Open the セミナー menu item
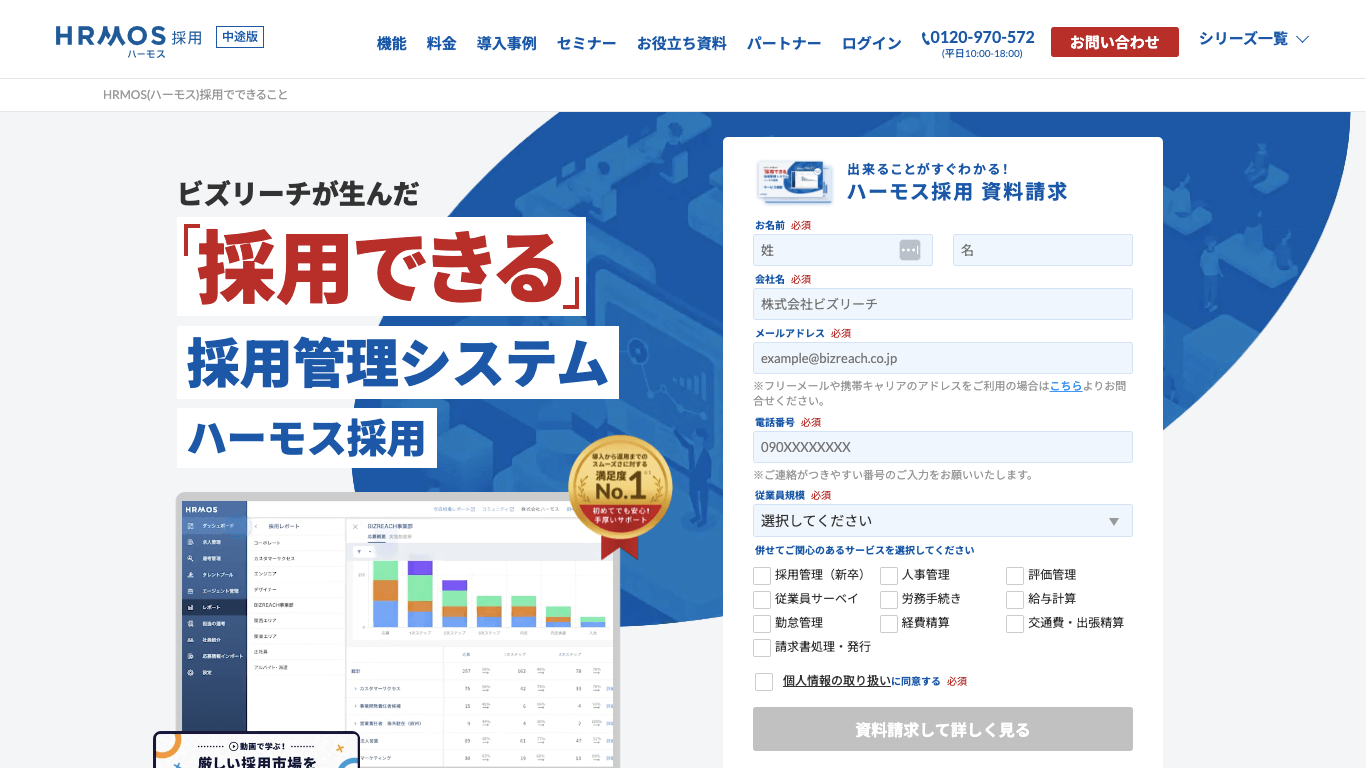 [586, 43]
